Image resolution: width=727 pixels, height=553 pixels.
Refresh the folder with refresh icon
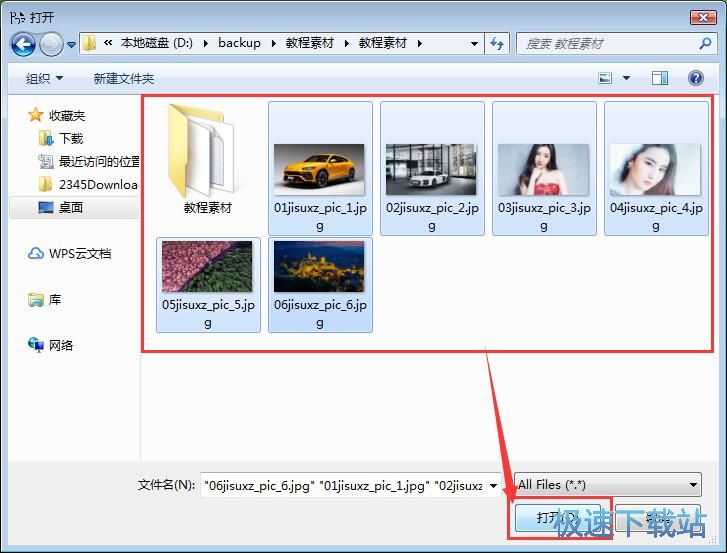497,44
